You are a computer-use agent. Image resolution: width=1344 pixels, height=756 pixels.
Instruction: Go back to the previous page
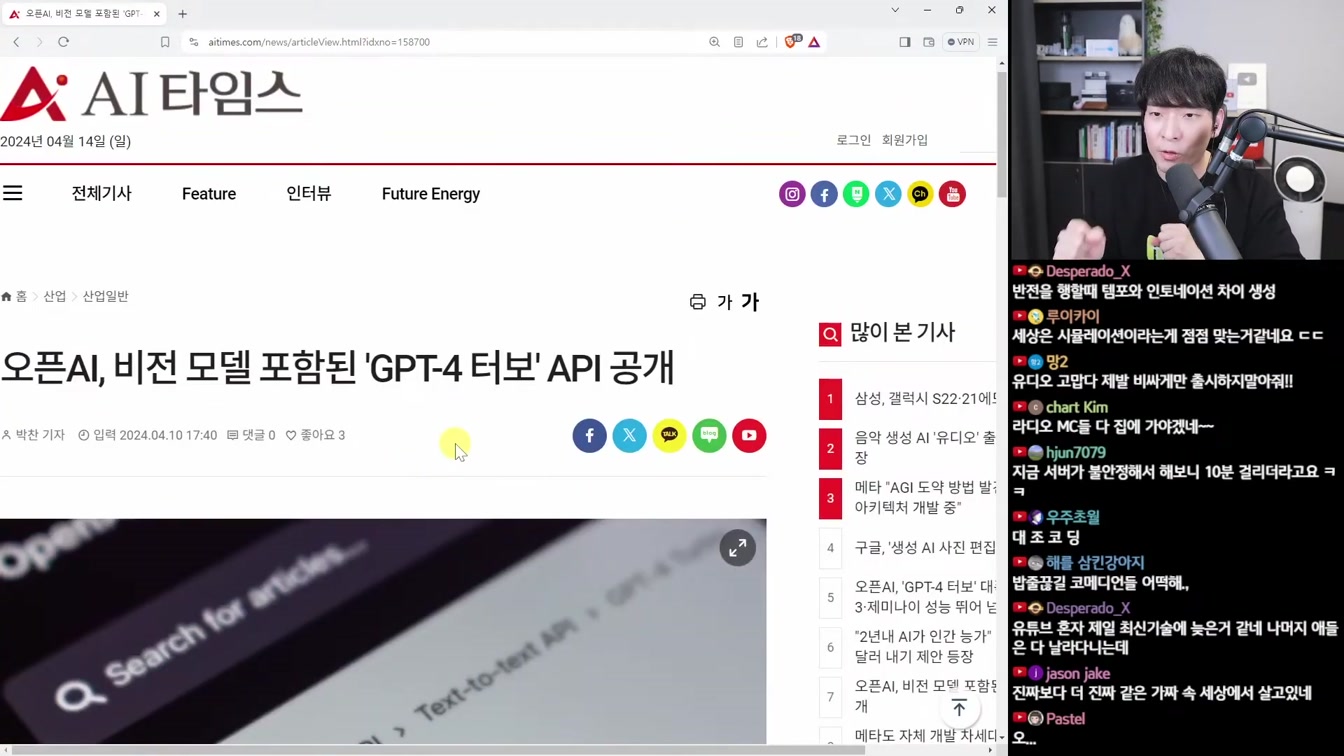click(16, 42)
